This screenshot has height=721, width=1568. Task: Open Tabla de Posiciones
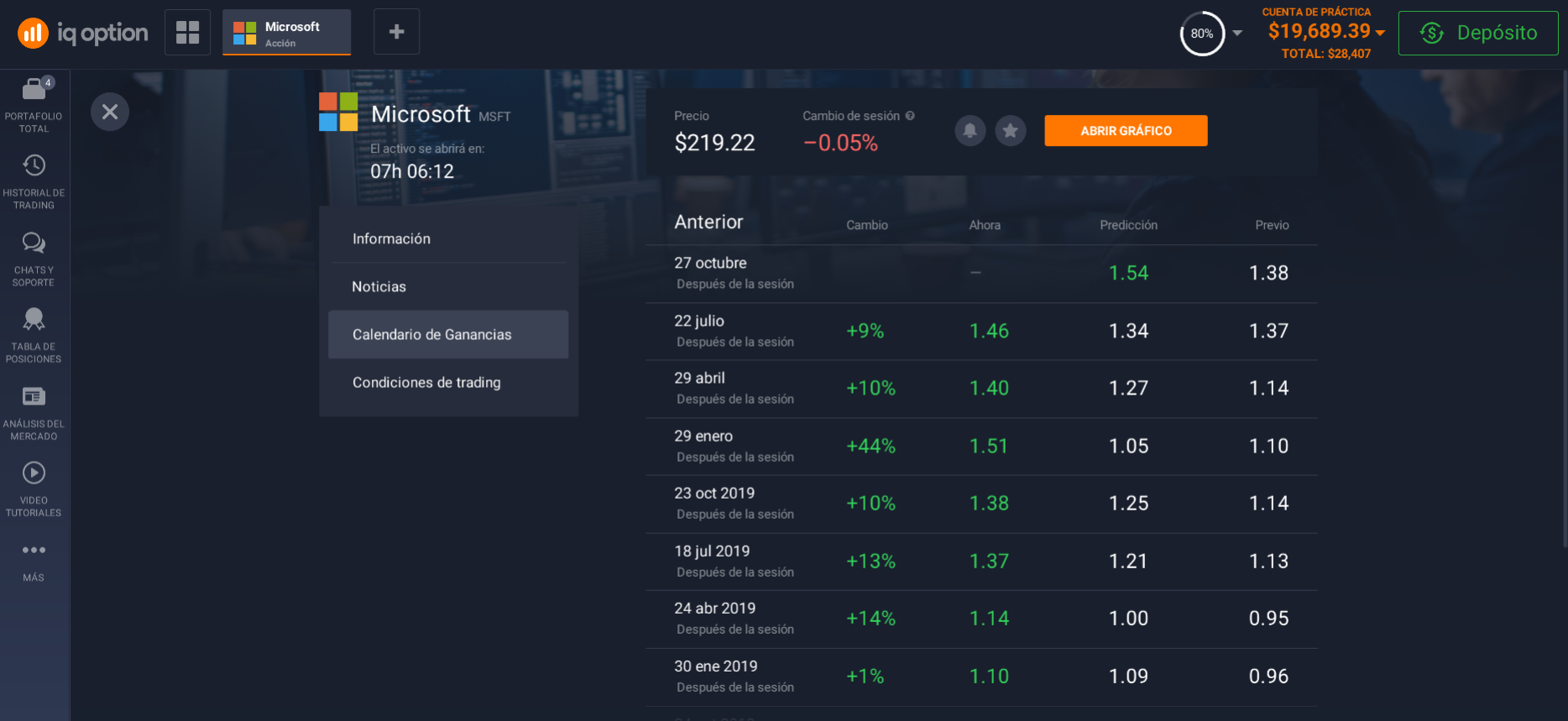click(x=34, y=336)
